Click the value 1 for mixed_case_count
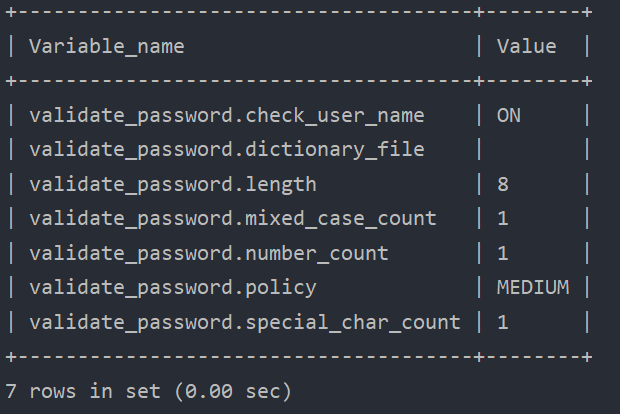Screen dimensions: 620x414 point(503,218)
